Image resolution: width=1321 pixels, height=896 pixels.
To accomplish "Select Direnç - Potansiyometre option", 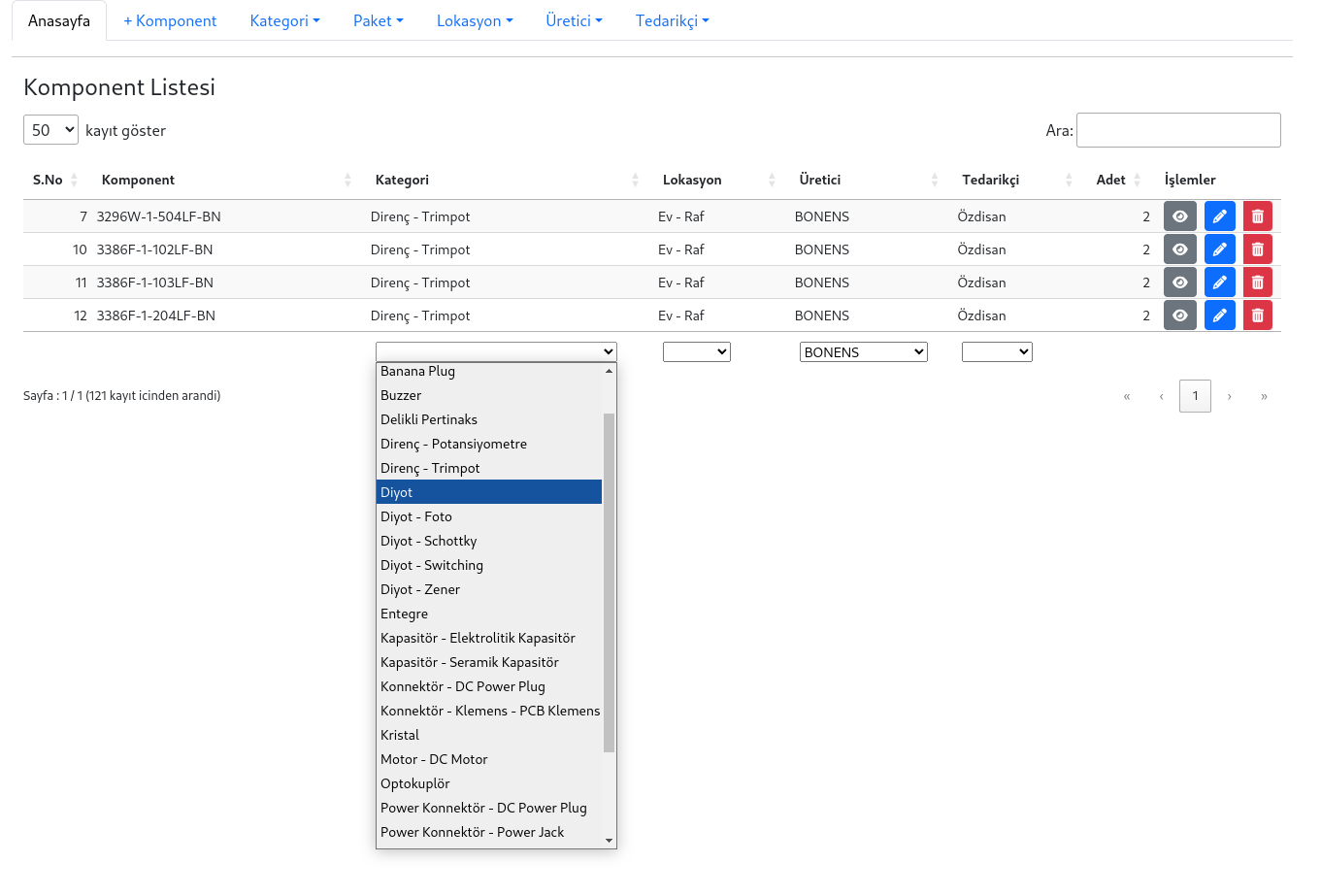I will tap(489, 444).
